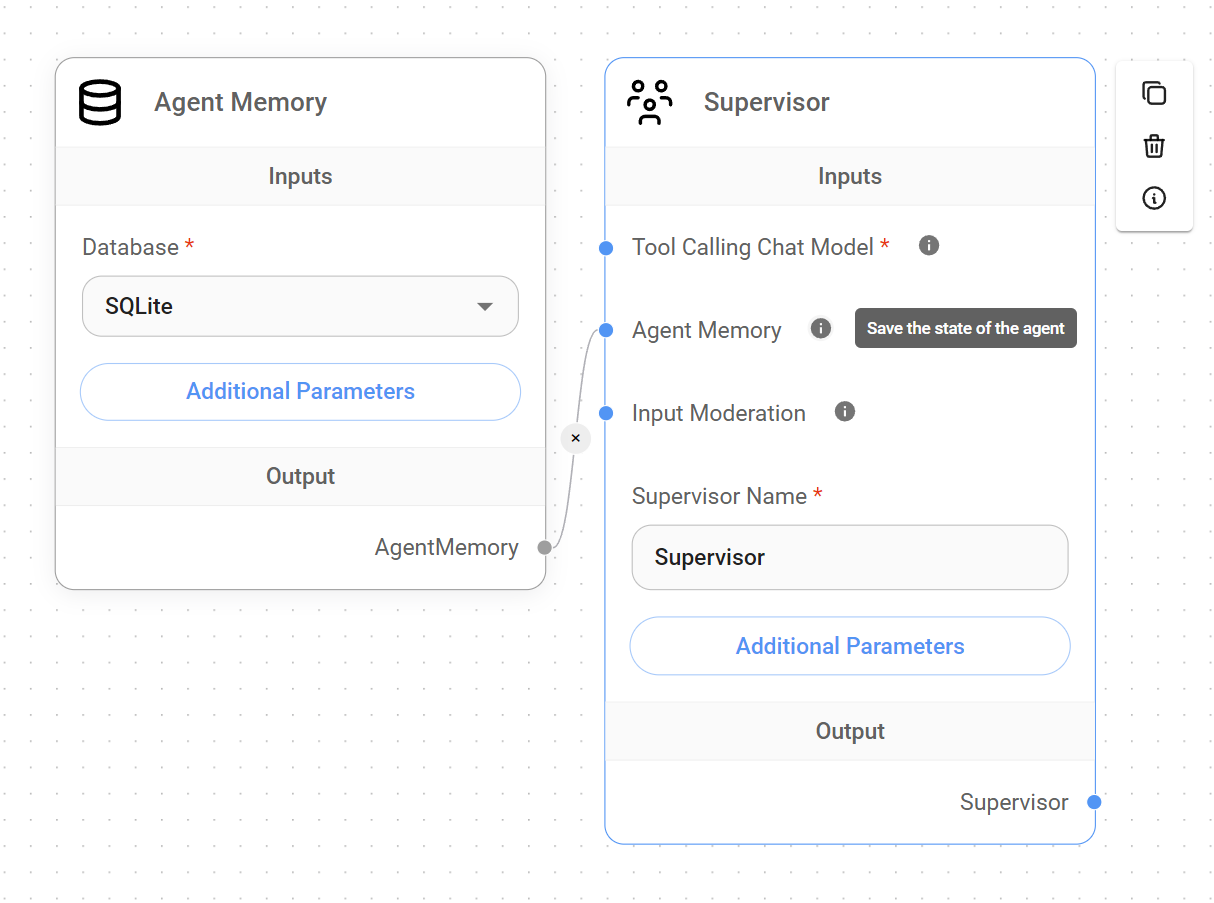Image resolution: width=1214 pixels, height=903 pixels.
Task: Open Additional Parameters in Agent Memory node
Action: (300, 391)
